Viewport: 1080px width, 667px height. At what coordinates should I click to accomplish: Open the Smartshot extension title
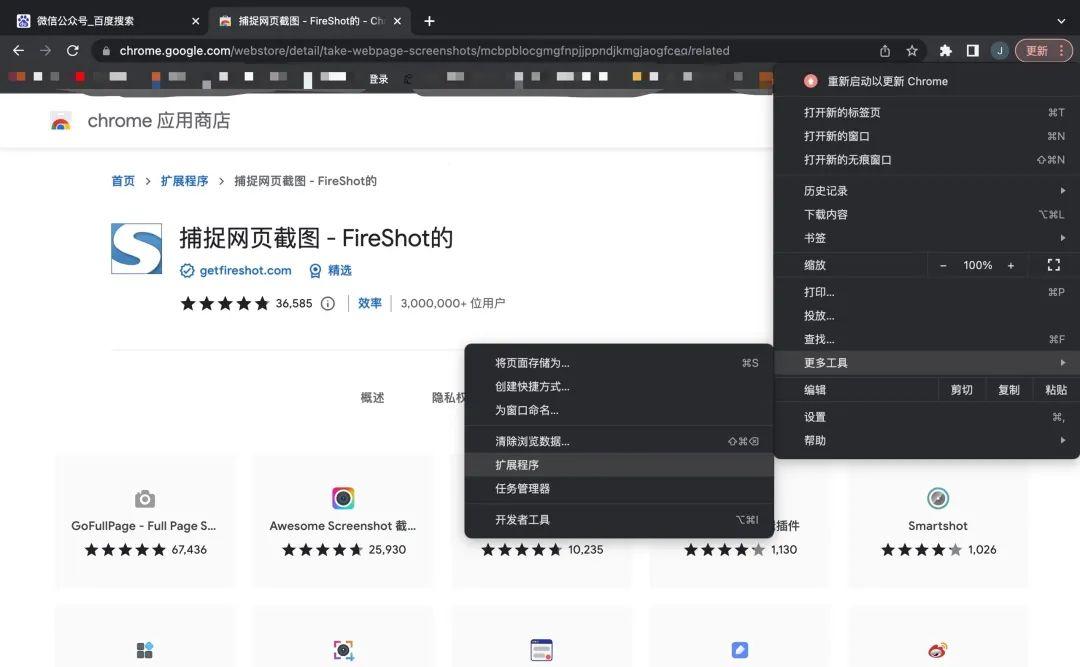click(938, 526)
